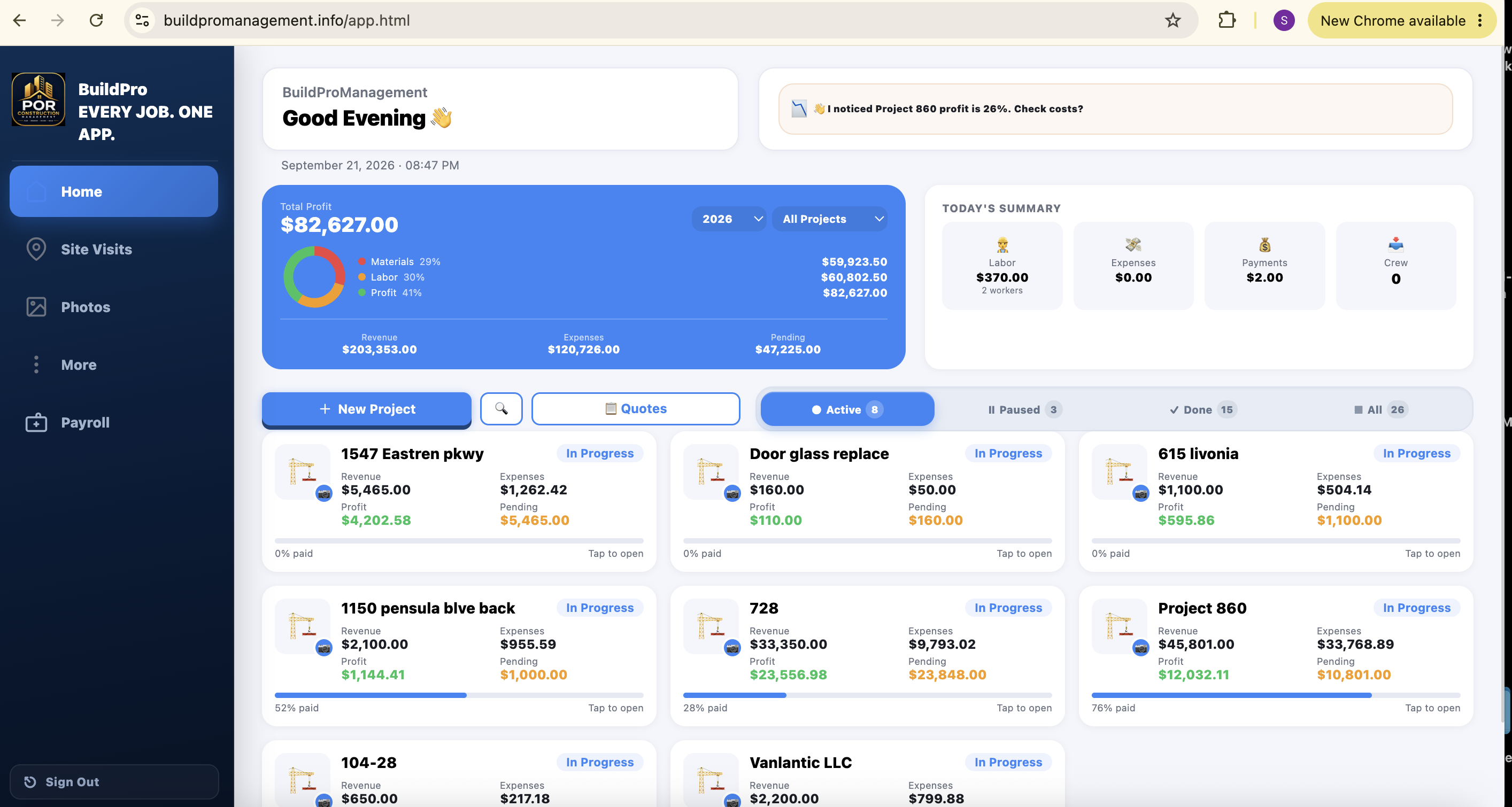This screenshot has height=807, width=1512.
Task: Open Payroll in sidebar
Action: tap(114, 422)
